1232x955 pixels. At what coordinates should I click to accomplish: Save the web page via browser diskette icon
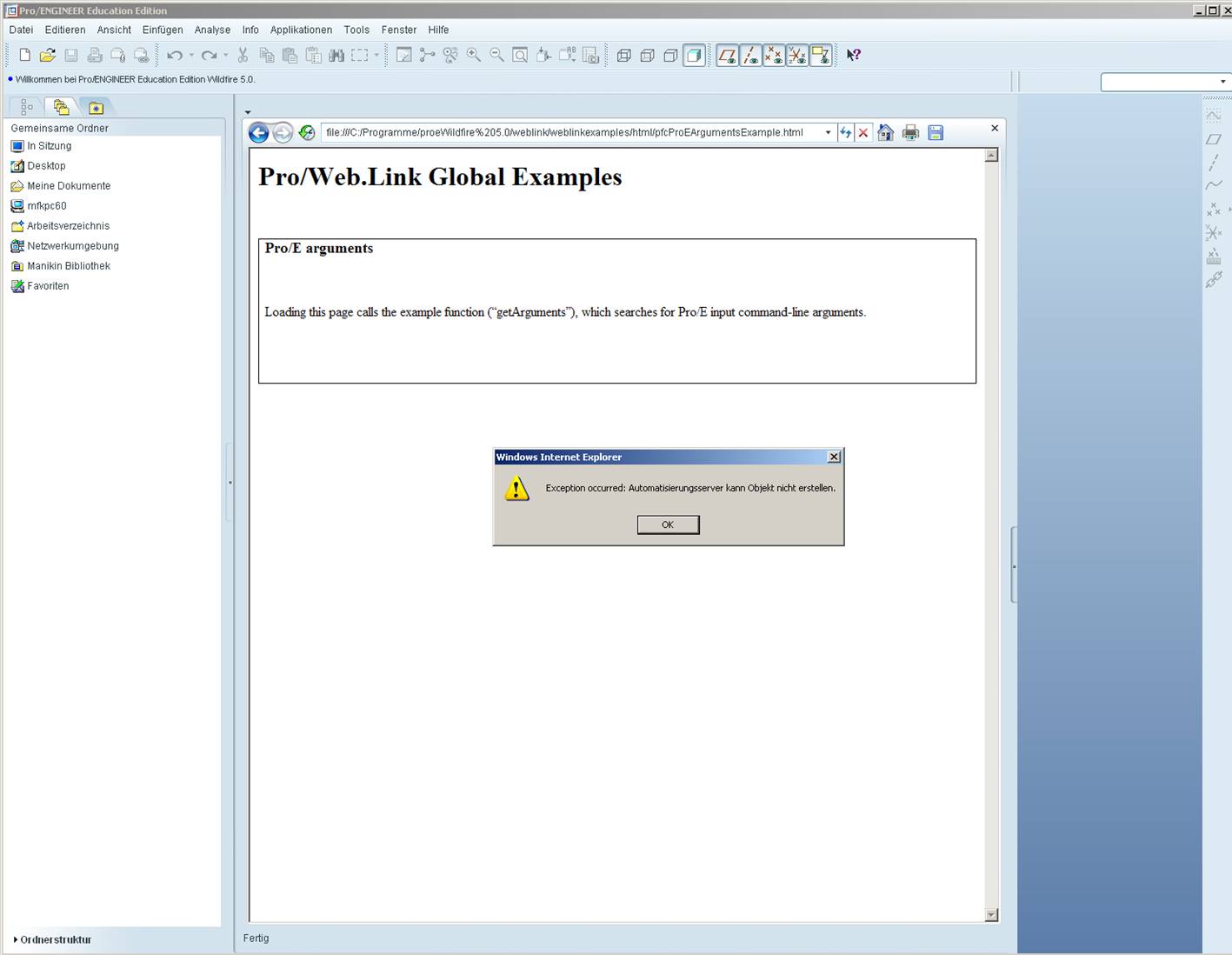click(936, 132)
